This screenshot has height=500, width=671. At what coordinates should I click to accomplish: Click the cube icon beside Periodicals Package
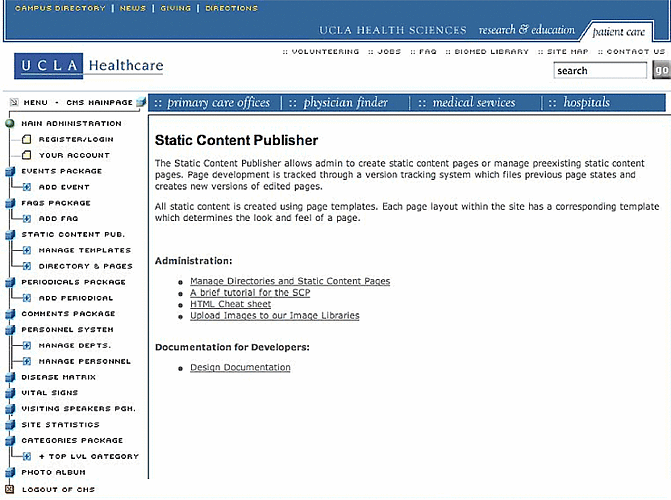tap(10, 282)
